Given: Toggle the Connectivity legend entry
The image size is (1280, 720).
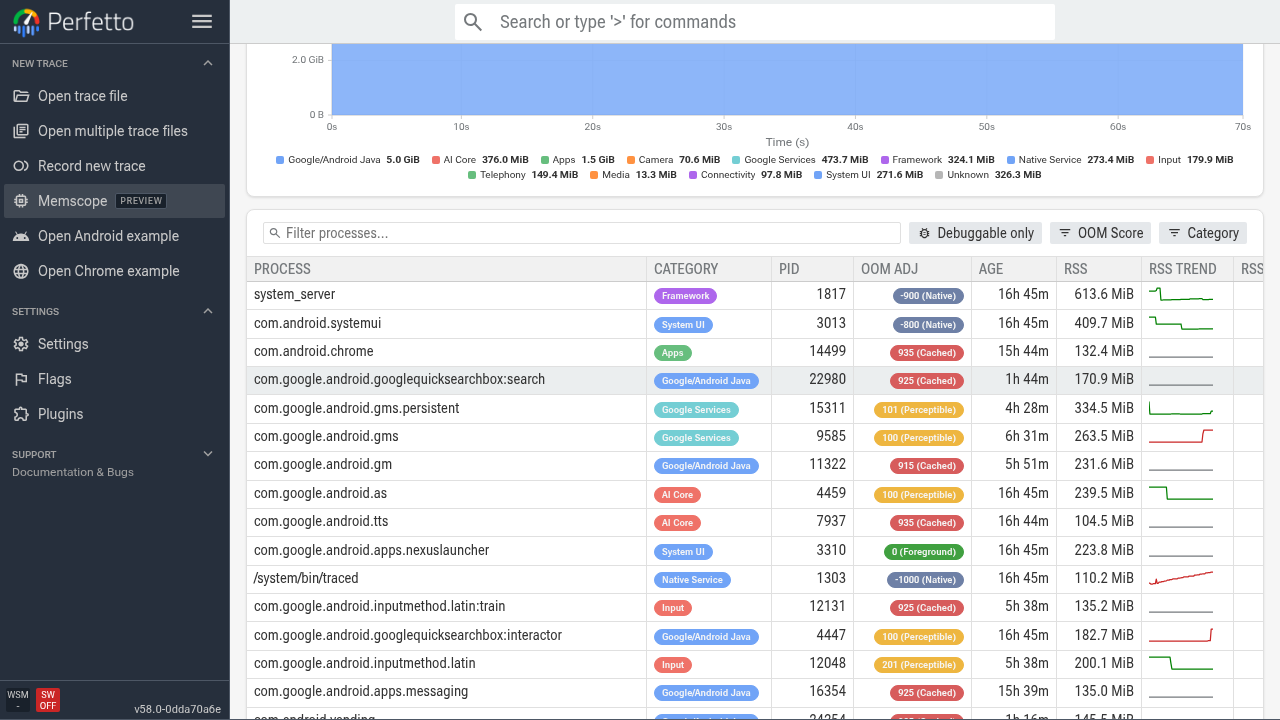Looking at the screenshot, I should 745,175.
